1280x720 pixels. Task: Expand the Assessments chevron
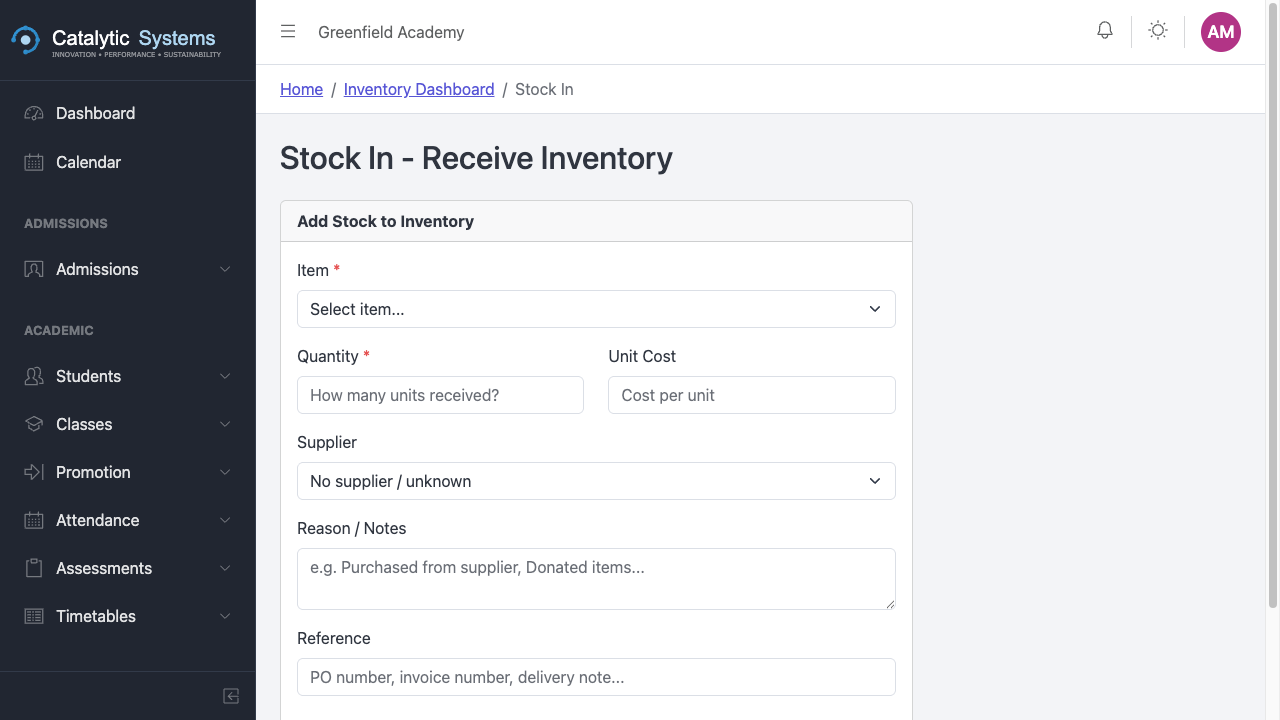pyautogui.click(x=225, y=568)
